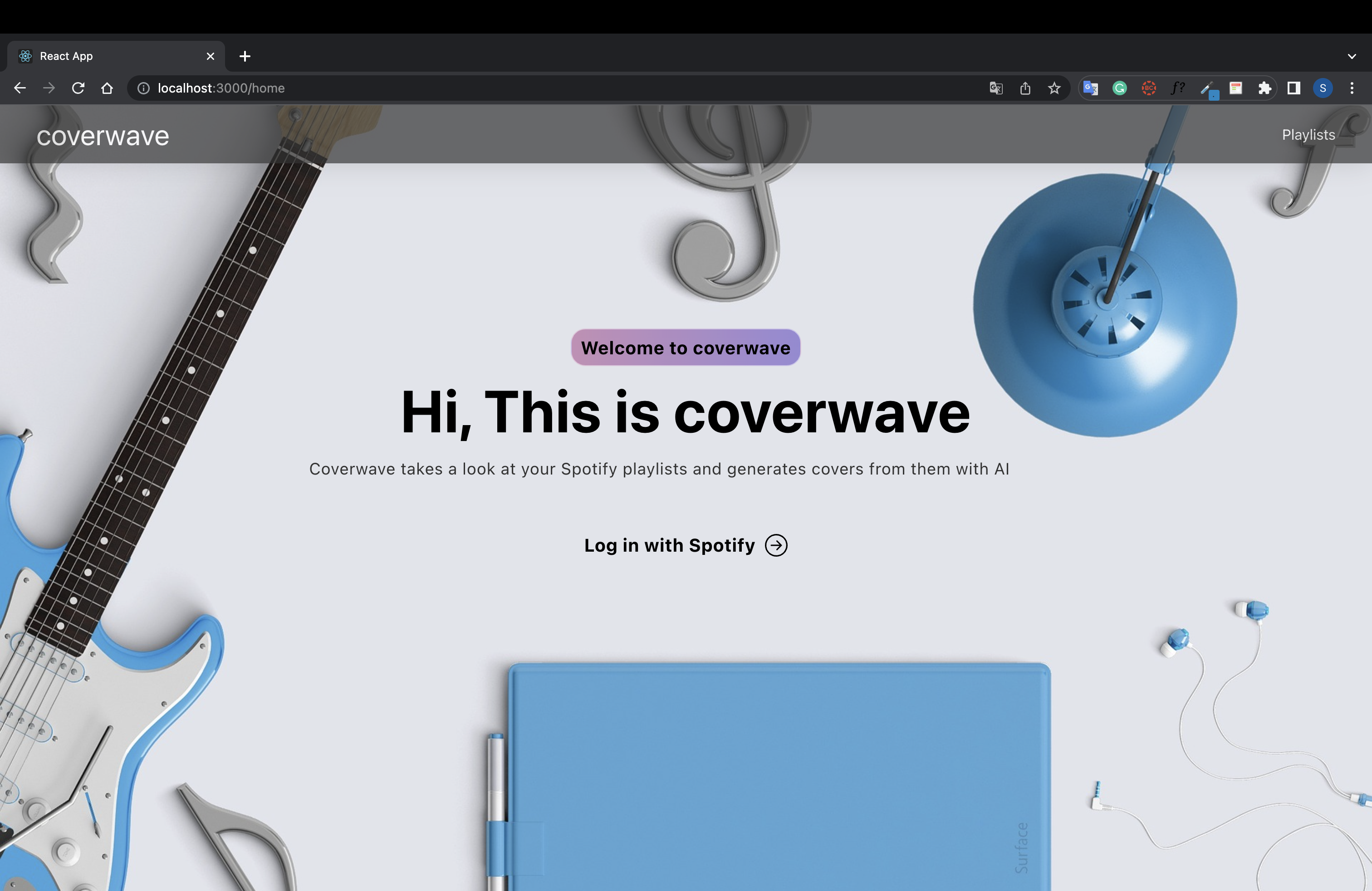The height and width of the screenshot is (891, 1372).
Task: Reload the localhost page
Action: [78, 88]
